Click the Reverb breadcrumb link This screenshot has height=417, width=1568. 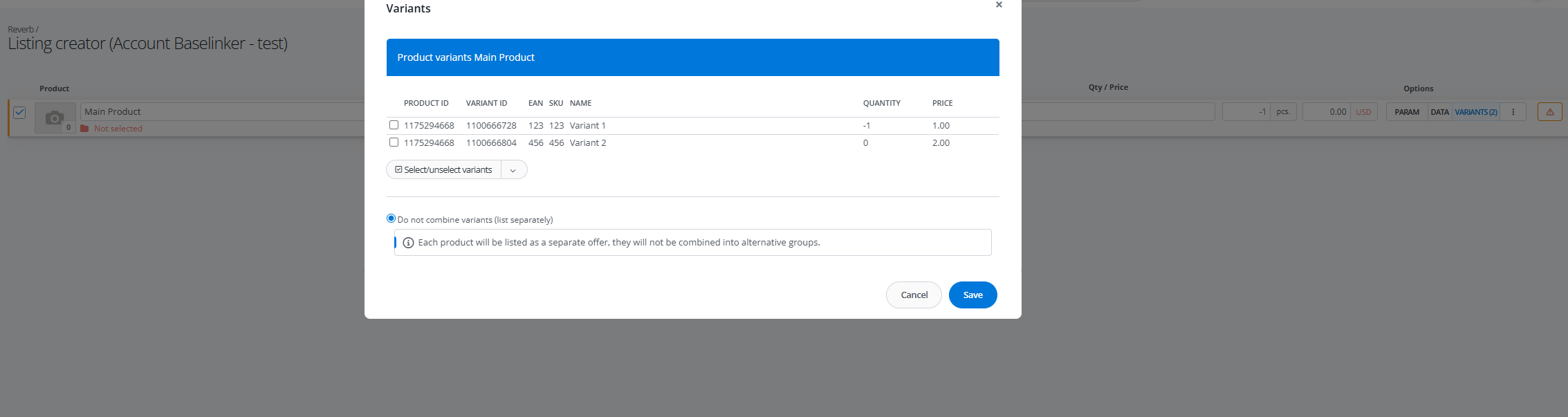click(21, 30)
